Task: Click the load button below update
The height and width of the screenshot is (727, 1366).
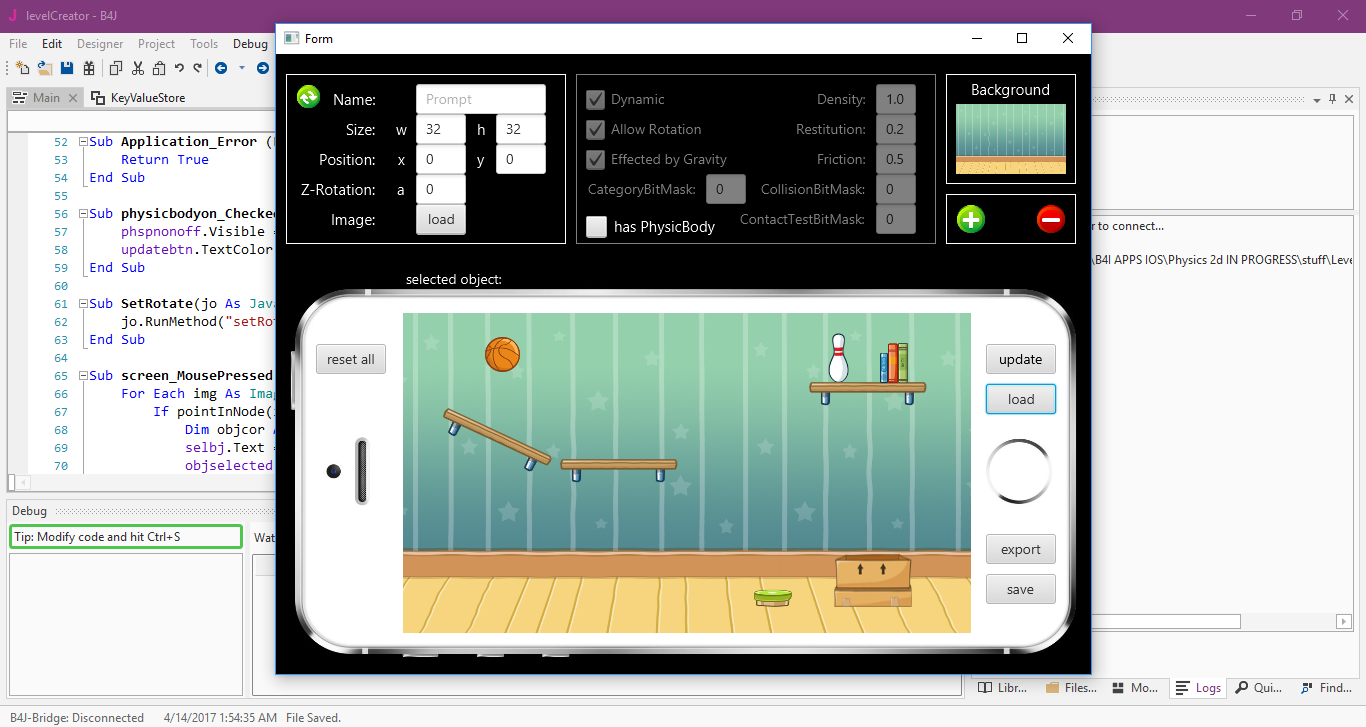Action: click(1021, 399)
